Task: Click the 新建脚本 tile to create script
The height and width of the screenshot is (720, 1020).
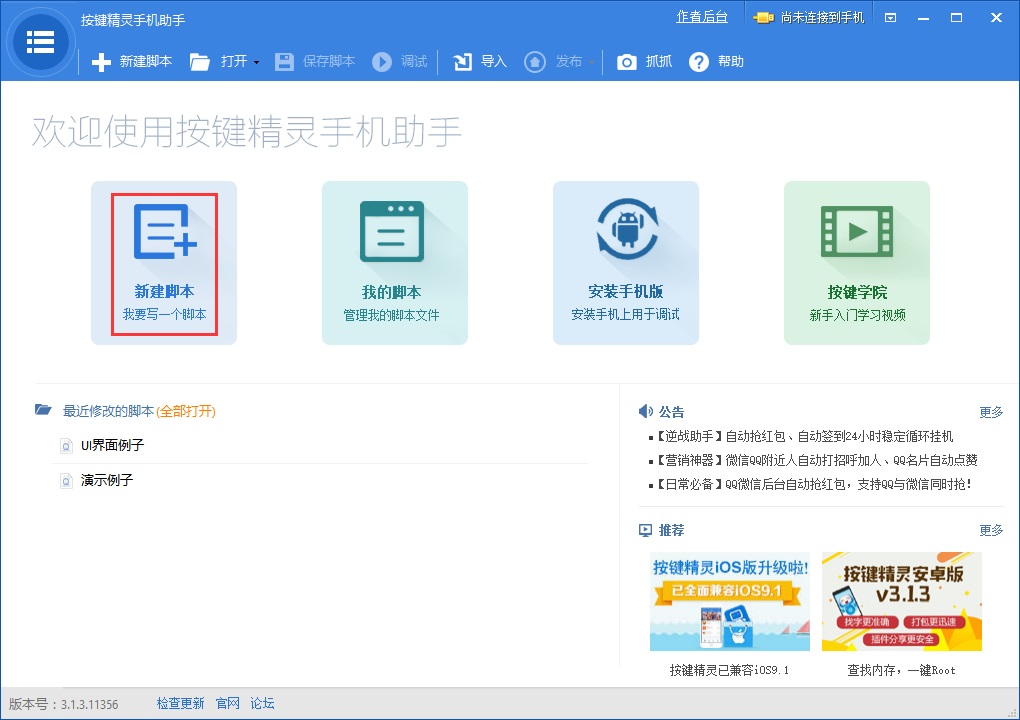Action: (x=163, y=262)
